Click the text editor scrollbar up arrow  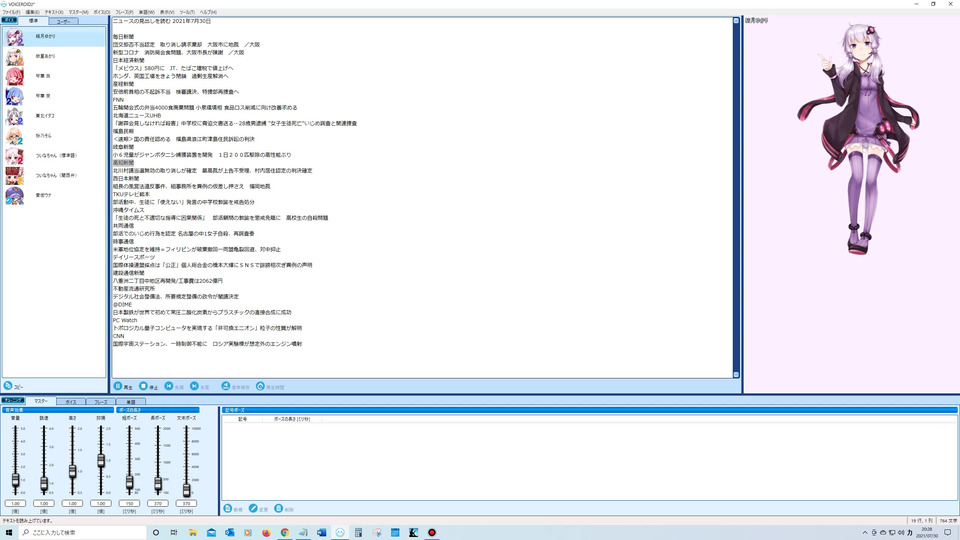pos(736,21)
